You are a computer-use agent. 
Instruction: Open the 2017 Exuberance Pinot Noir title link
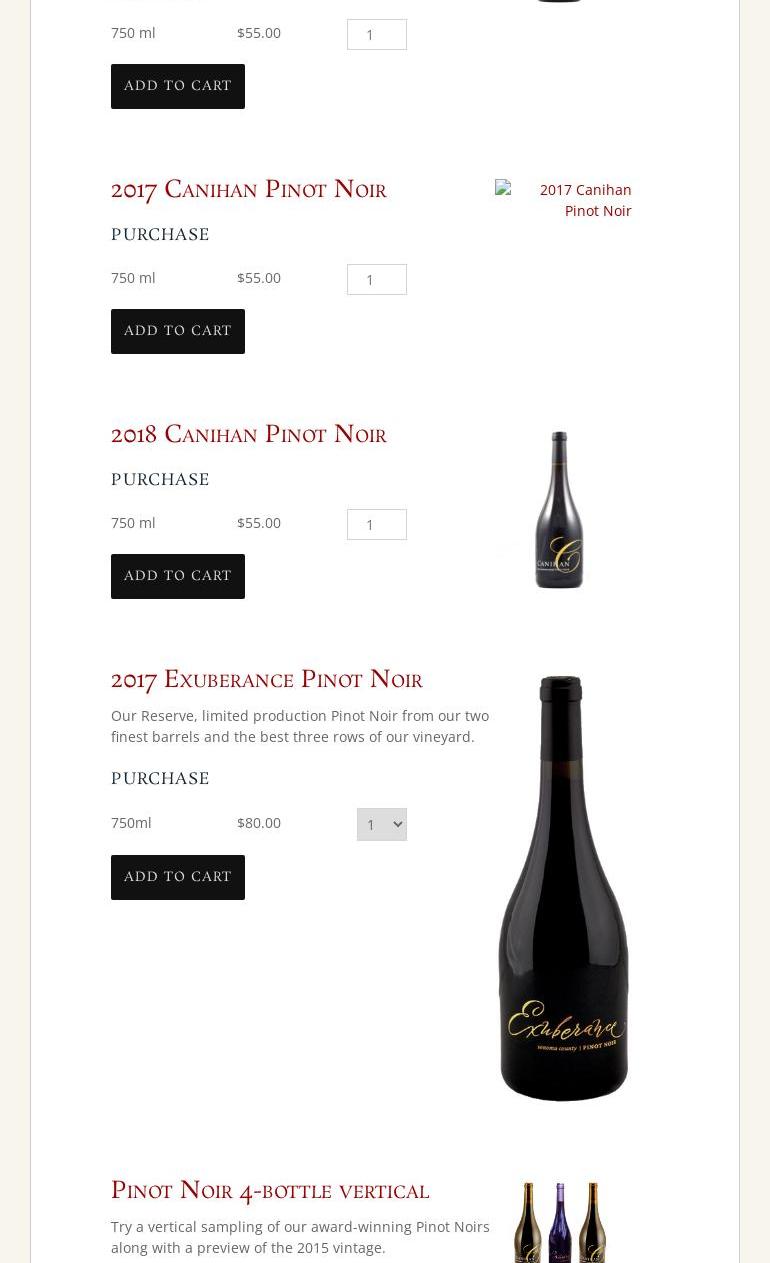pos(267,679)
